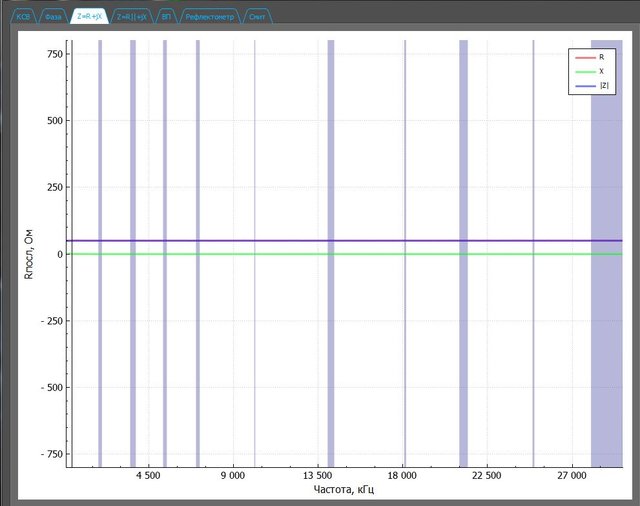The image size is (640, 506).
Task: Show the Рефлектометр tab
Action: pos(209,17)
